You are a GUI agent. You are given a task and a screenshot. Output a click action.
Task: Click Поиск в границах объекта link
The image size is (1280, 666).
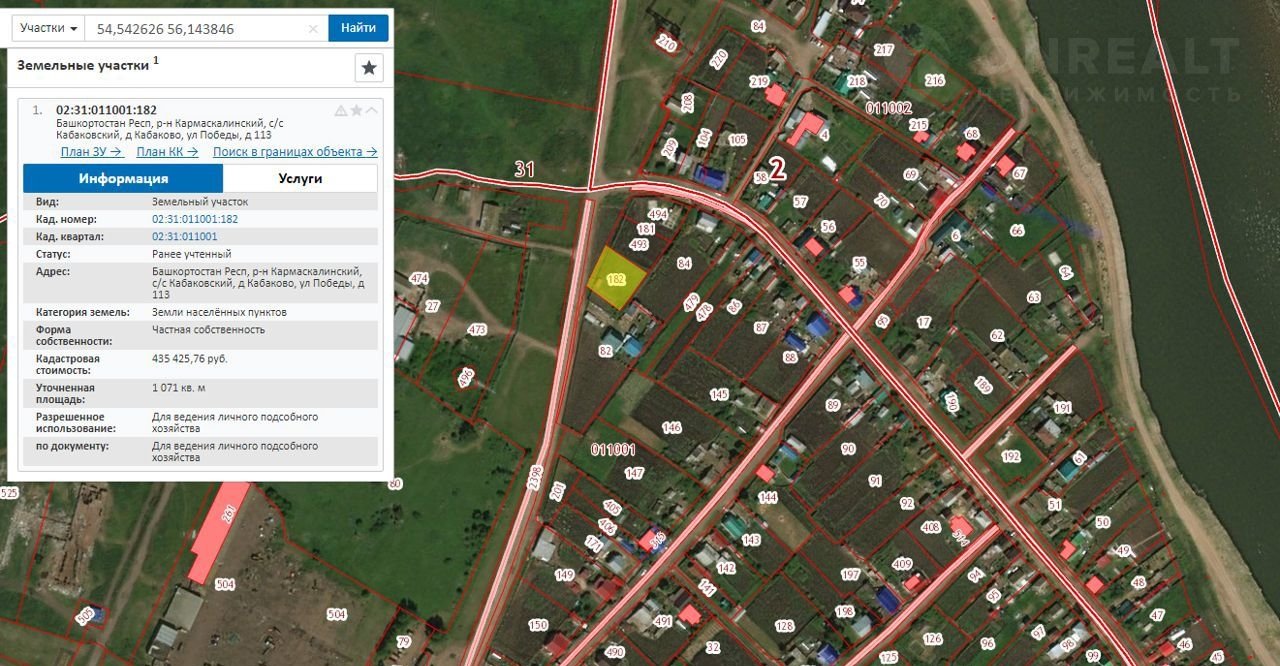(295, 152)
